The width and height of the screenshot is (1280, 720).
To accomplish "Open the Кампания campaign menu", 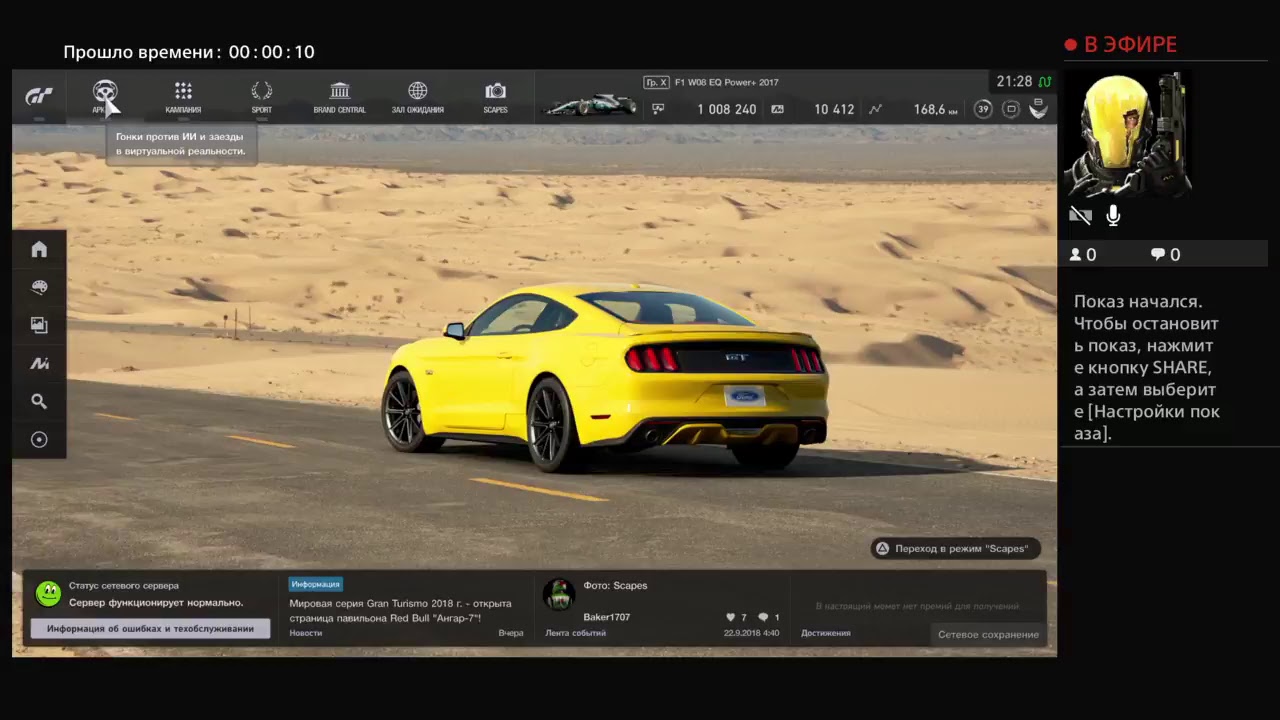I will pyautogui.click(x=183, y=97).
